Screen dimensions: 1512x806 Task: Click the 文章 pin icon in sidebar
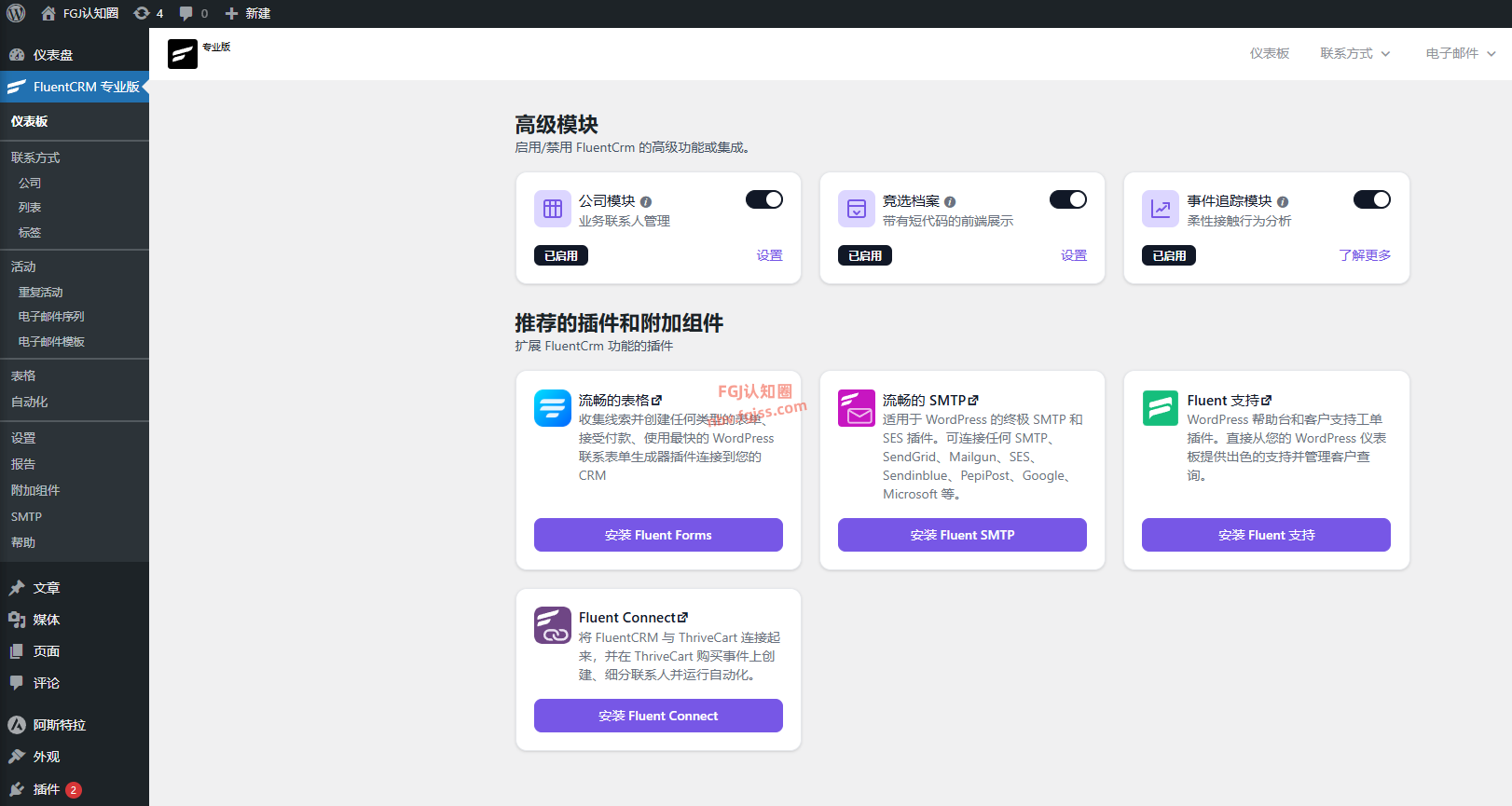[x=17, y=588]
